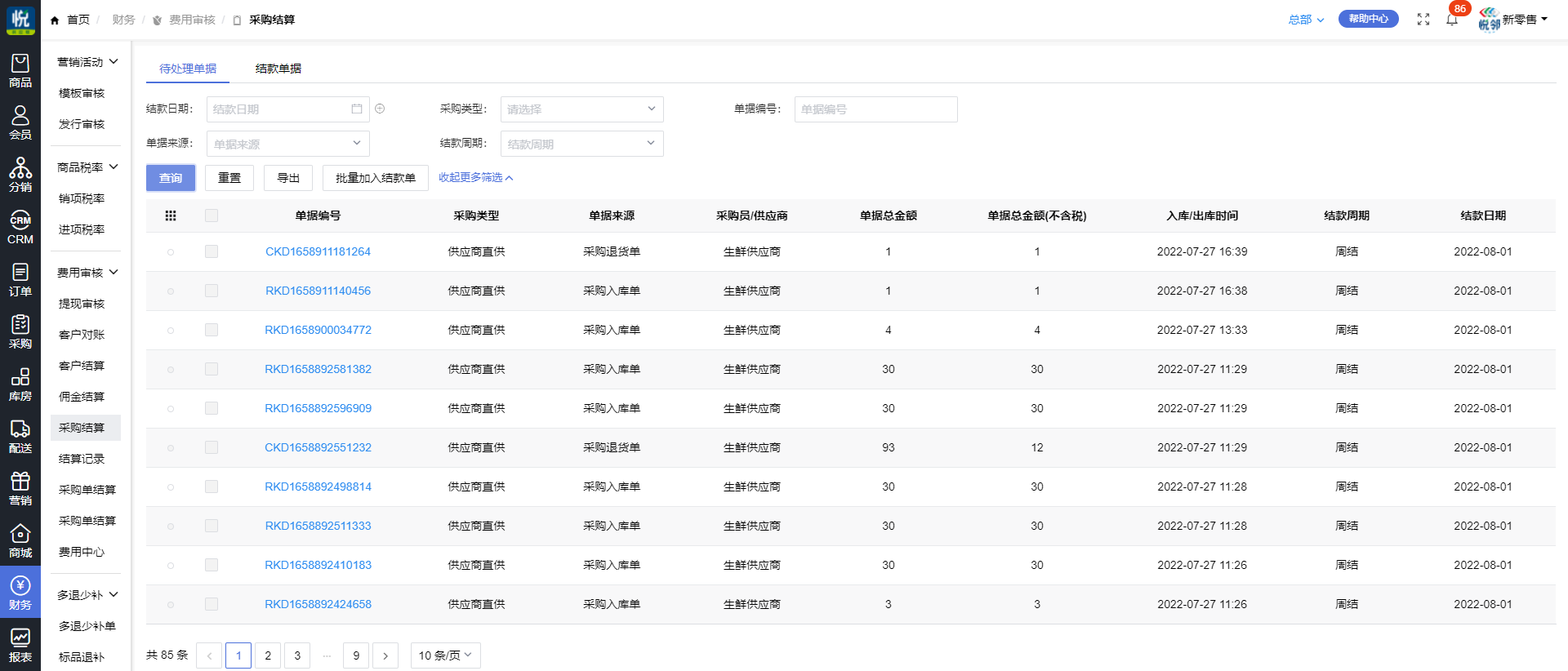The width and height of the screenshot is (1568, 671).
Task: Open 模板审核 in side menu
Action: (82, 93)
